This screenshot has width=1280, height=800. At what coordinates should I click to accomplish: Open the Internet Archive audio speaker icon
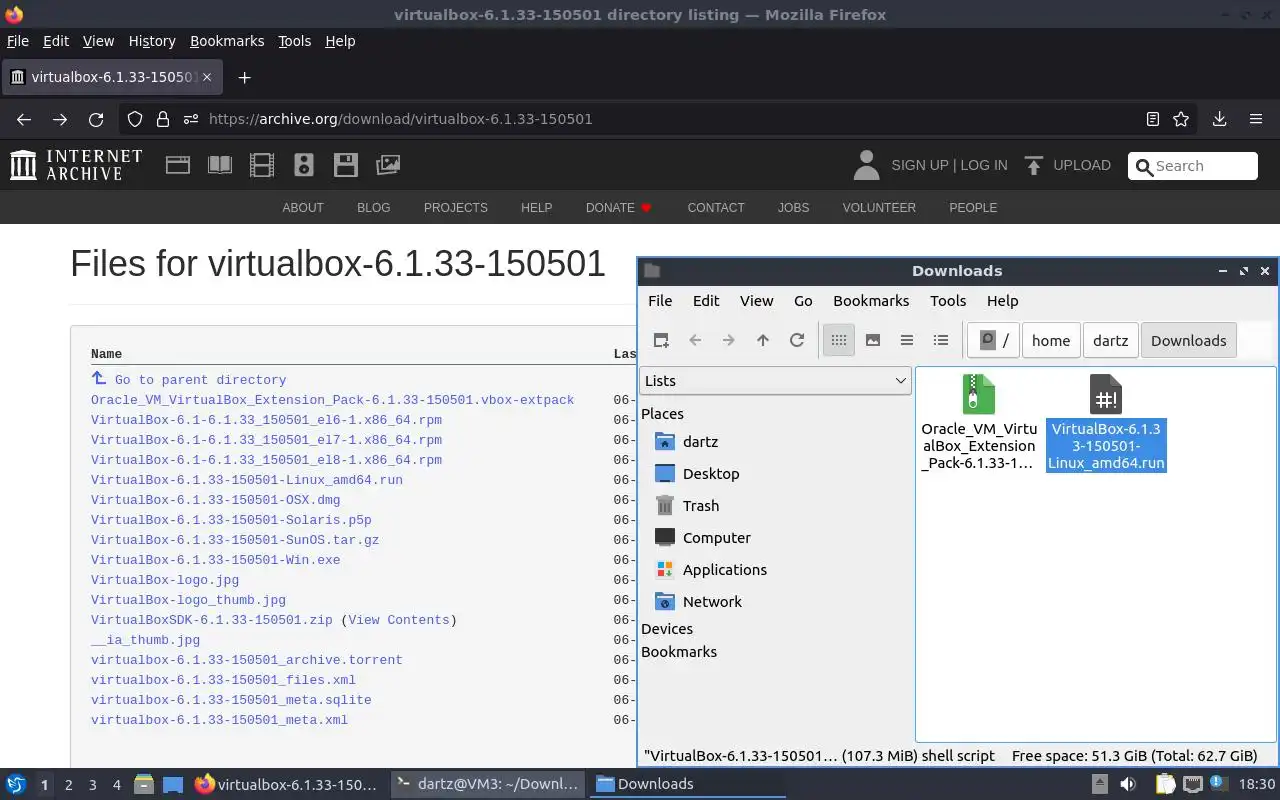(304, 165)
